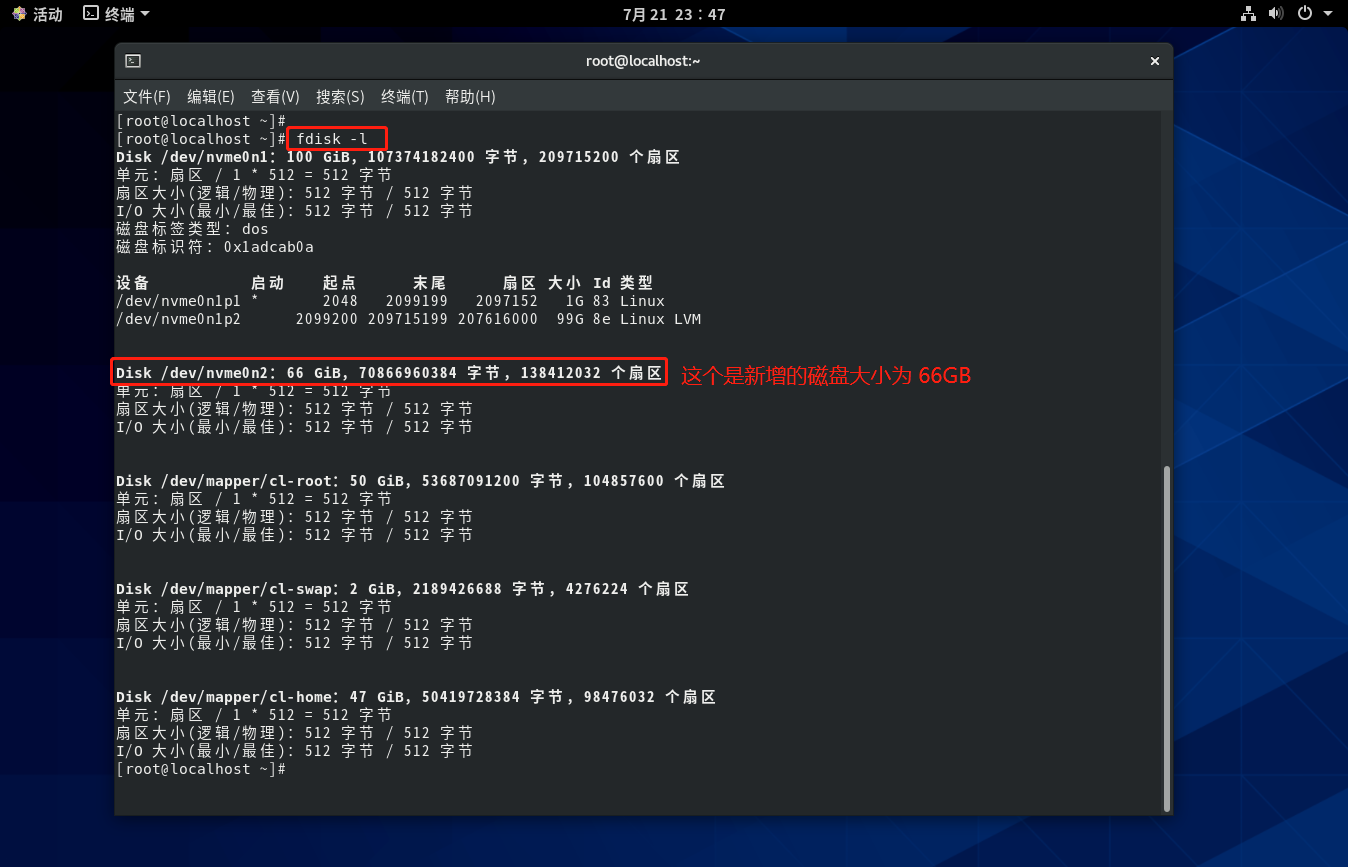Open the 编辑(E) menu
Screen dimensions: 1348x867
(x=210, y=97)
